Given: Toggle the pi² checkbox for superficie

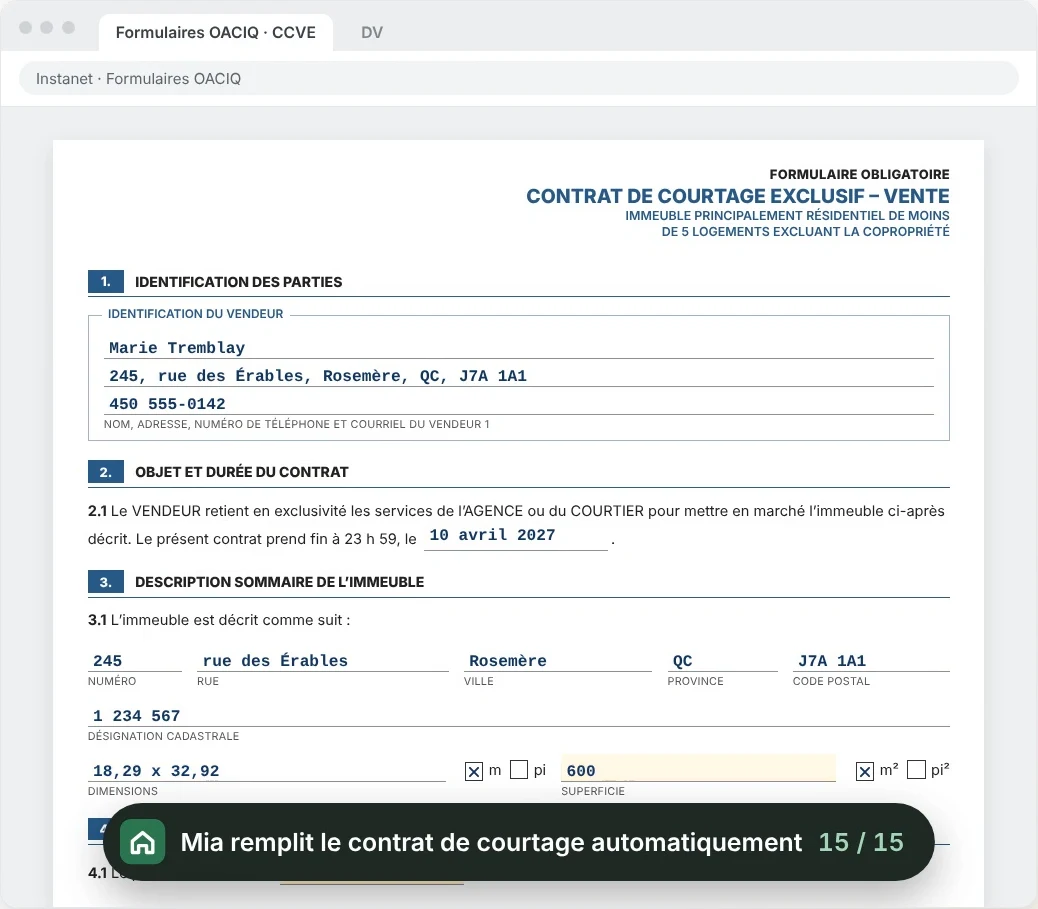Looking at the screenshot, I should point(916,770).
